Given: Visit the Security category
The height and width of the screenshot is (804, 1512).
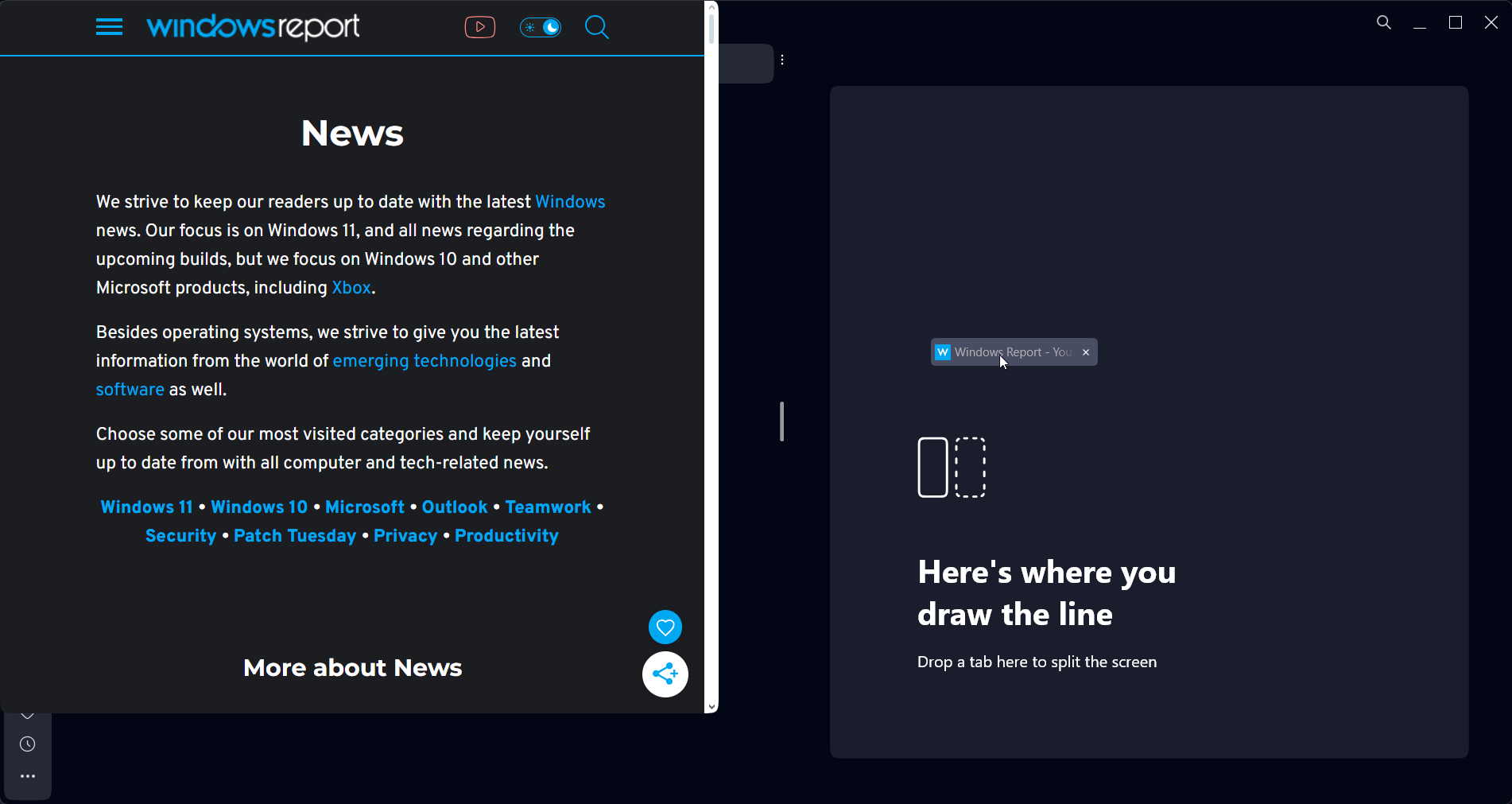Looking at the screenshot, I should (x=181, y=536).
